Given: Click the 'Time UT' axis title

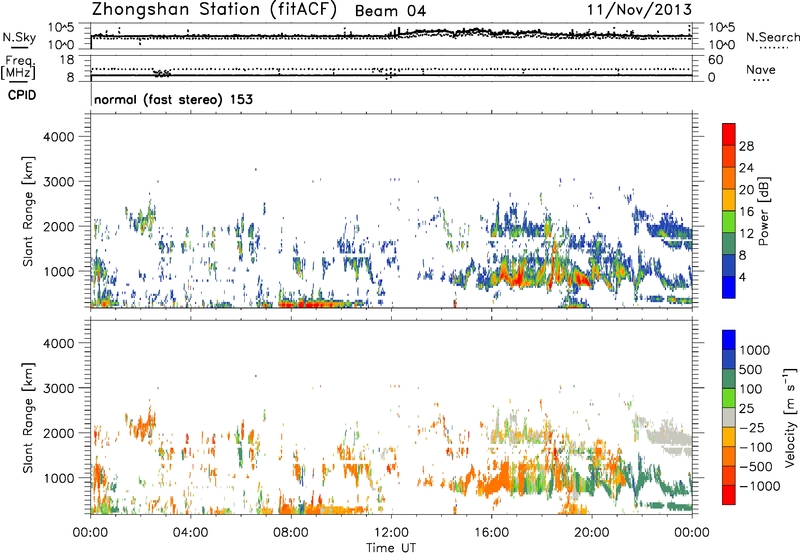Looking at the screenshot, I should [x=391, y=547].
